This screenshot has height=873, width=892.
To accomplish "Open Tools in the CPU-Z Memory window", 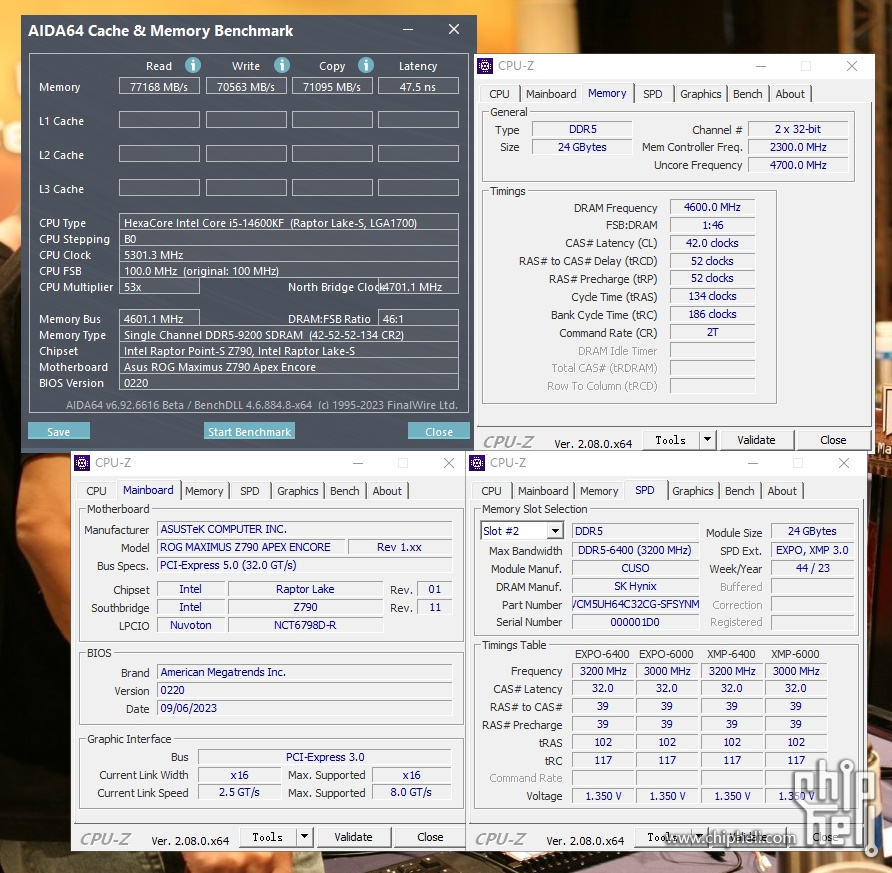I will (x=671, y=440).
